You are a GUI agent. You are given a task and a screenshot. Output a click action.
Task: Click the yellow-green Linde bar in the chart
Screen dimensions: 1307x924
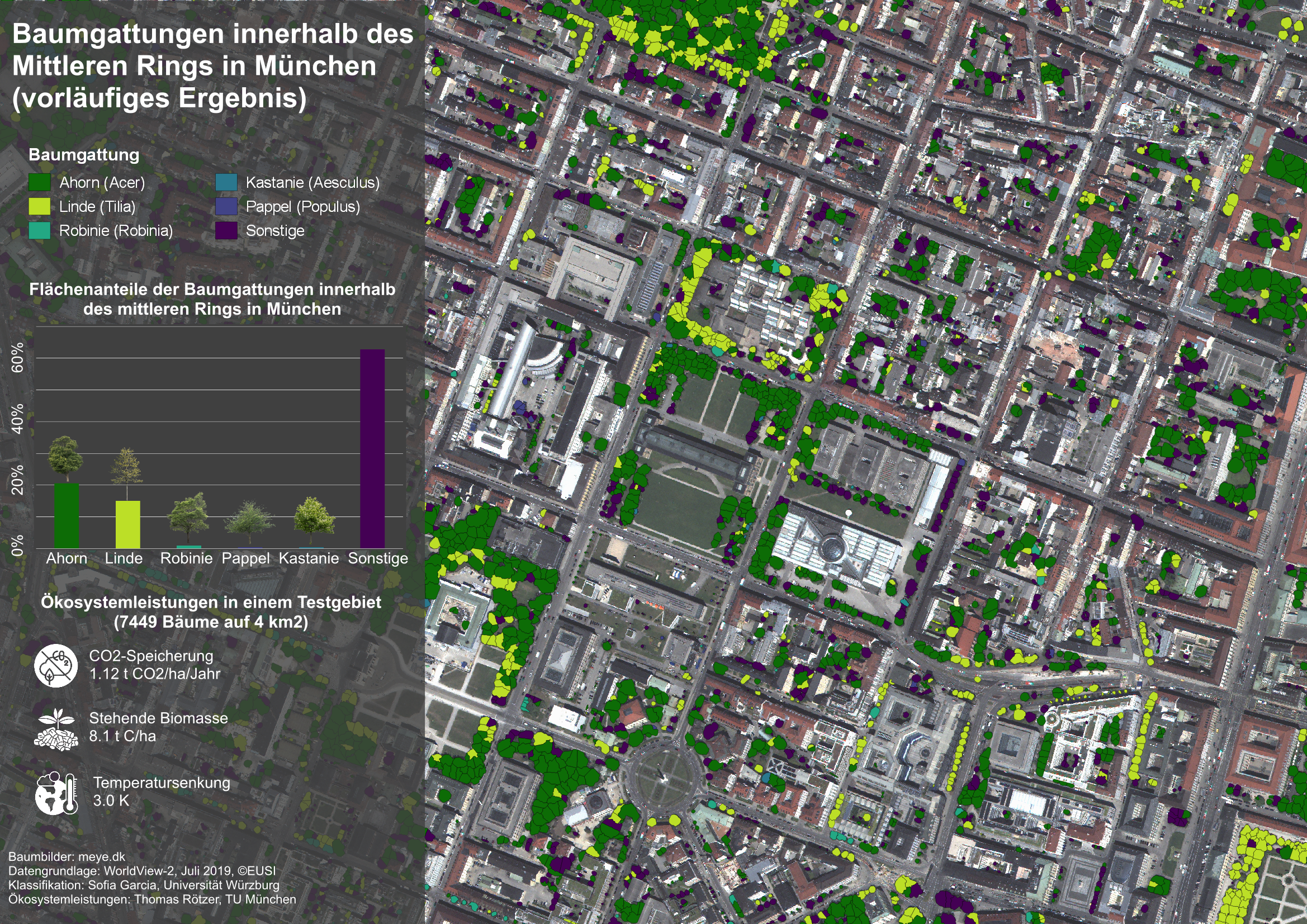pyautogui.click(x=127, y=524)
